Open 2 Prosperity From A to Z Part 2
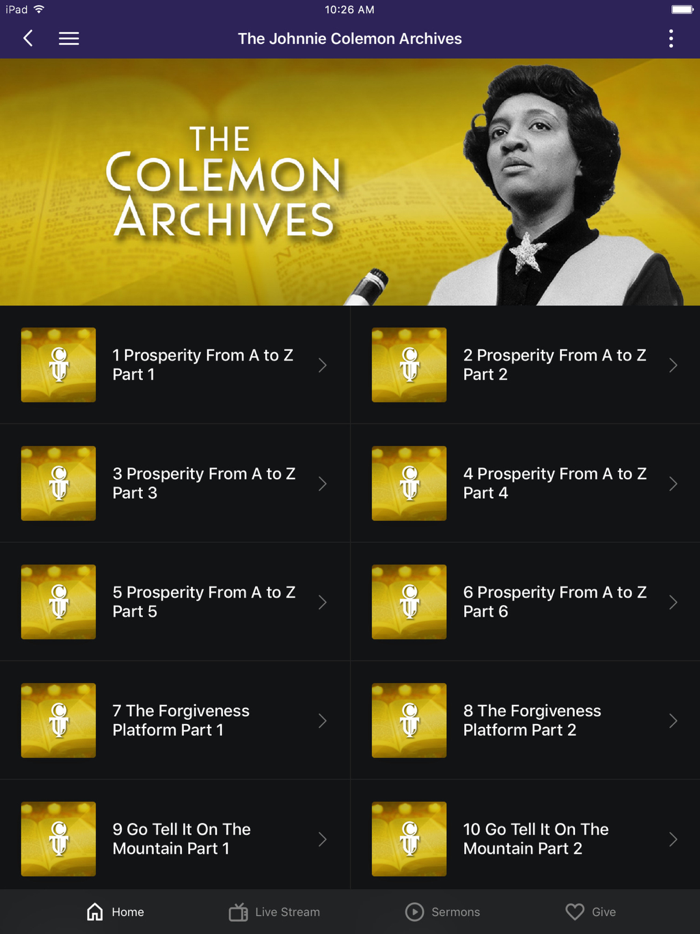 (525, 365)
